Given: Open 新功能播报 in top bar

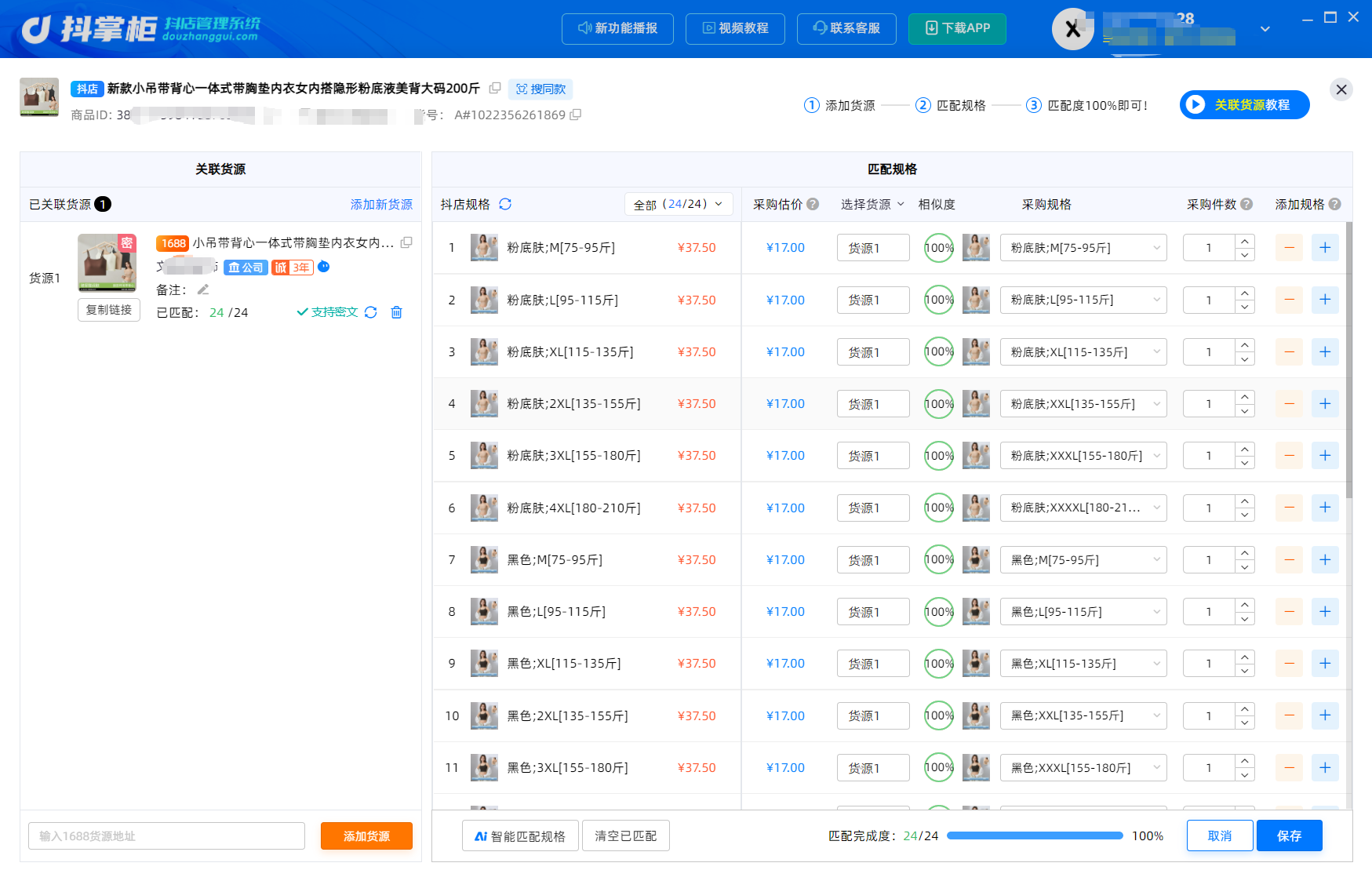Looking at the screenshot, I should point(617,28).
